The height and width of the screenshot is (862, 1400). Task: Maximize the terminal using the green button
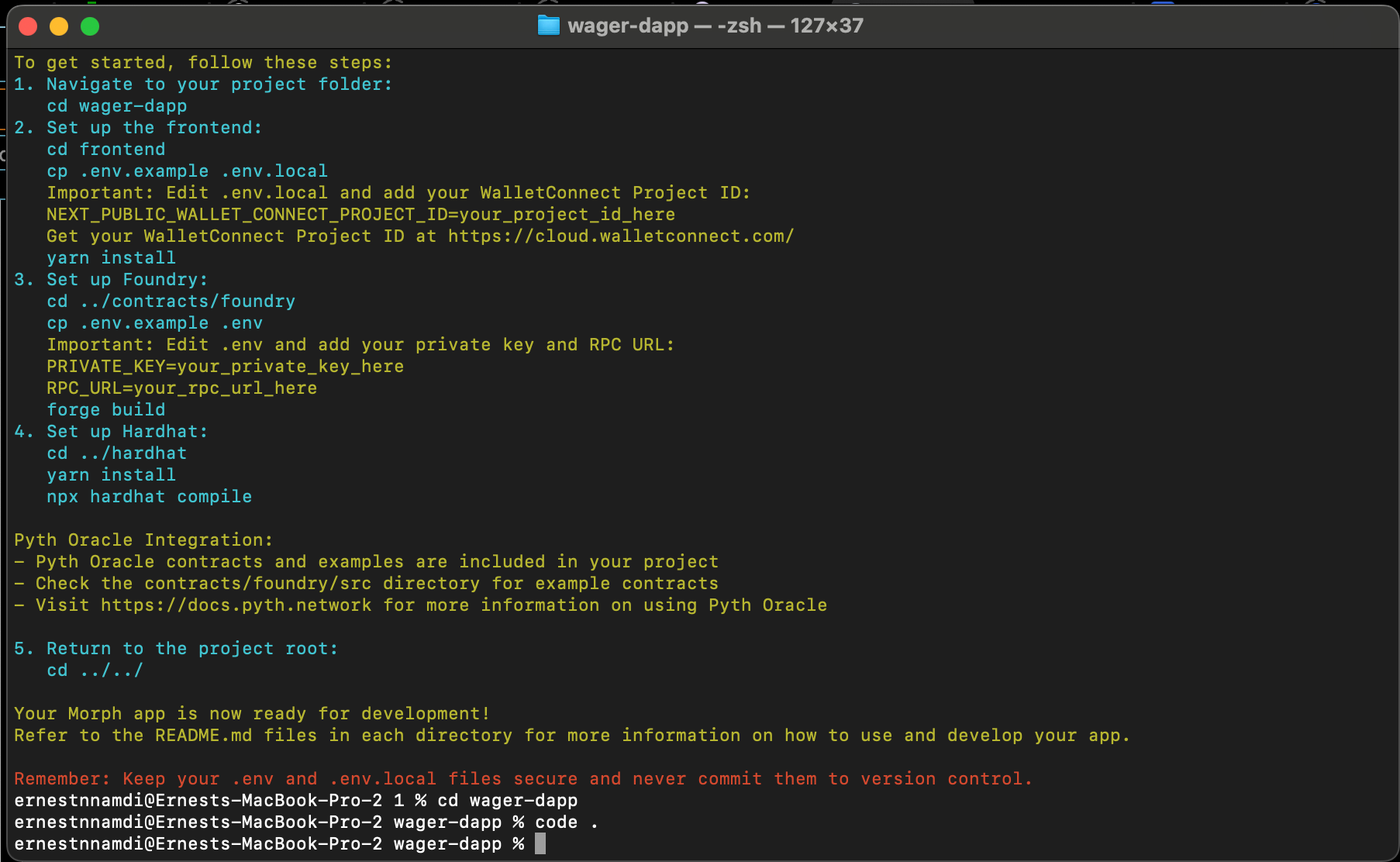pyautogui.click(x=90, y=26)
